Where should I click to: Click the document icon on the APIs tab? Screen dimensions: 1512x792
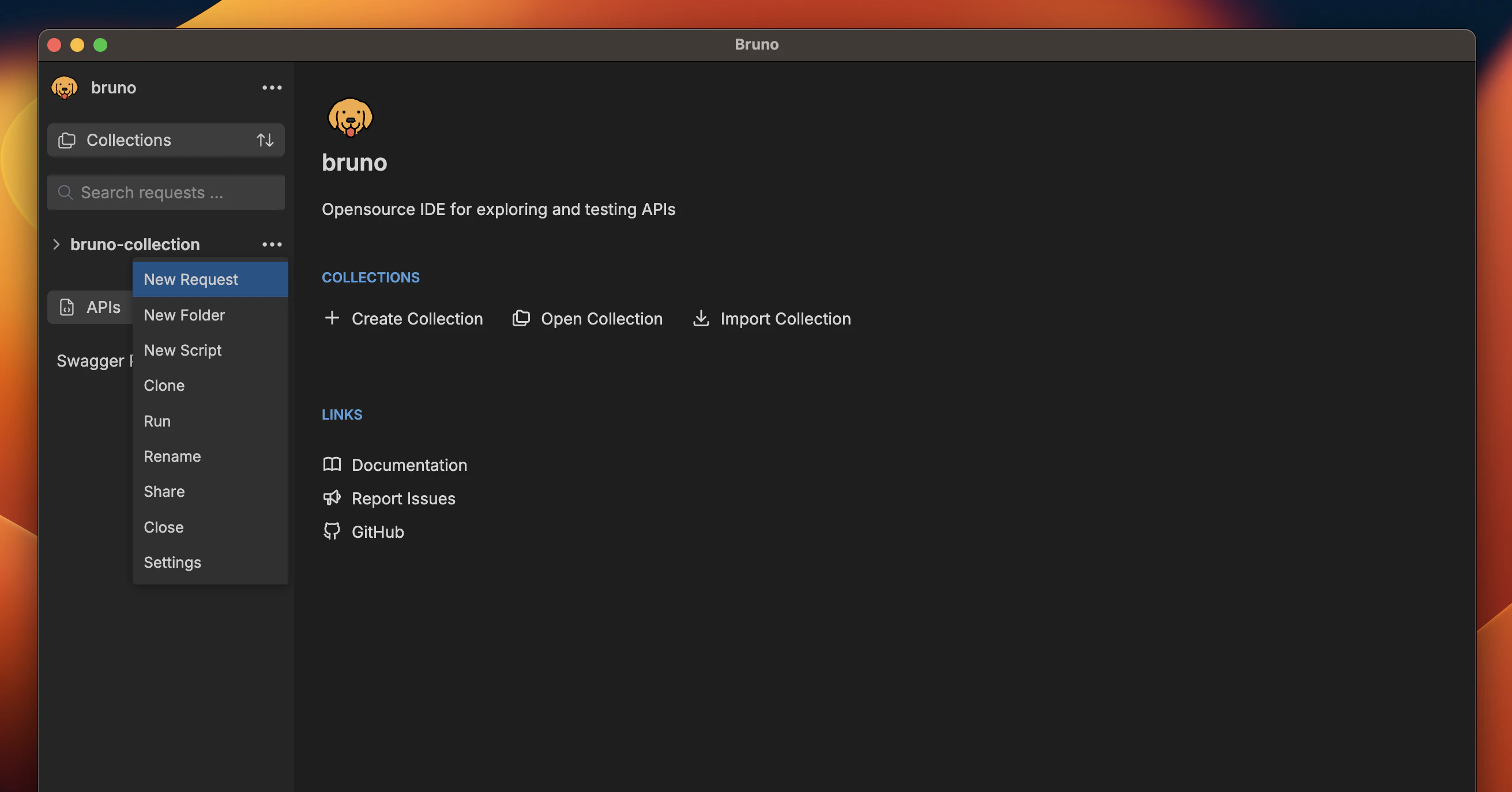(x=66, y=307)
